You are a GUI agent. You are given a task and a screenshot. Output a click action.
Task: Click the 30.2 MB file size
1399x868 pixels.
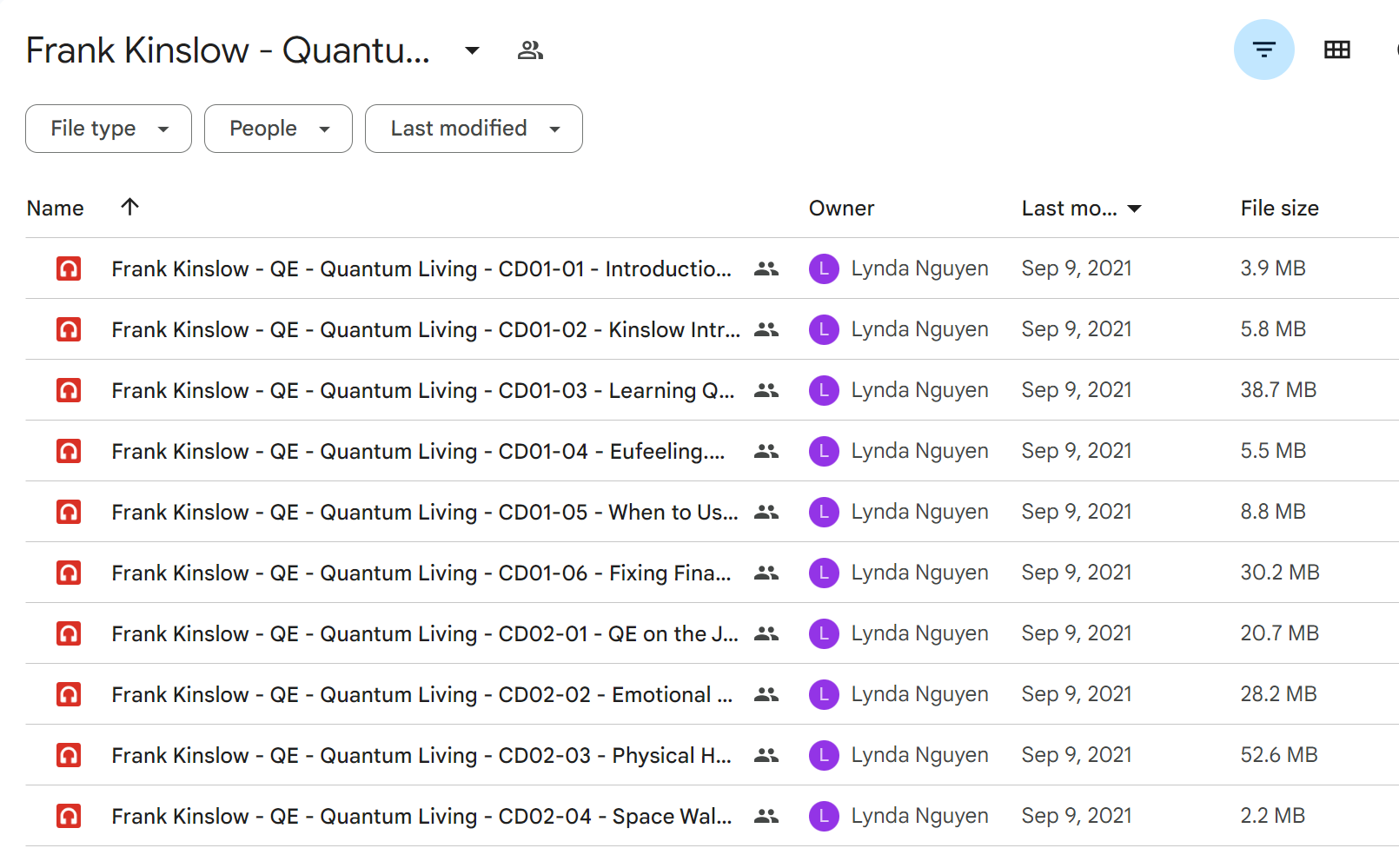pyautogui.click(x=1280, y=573)
